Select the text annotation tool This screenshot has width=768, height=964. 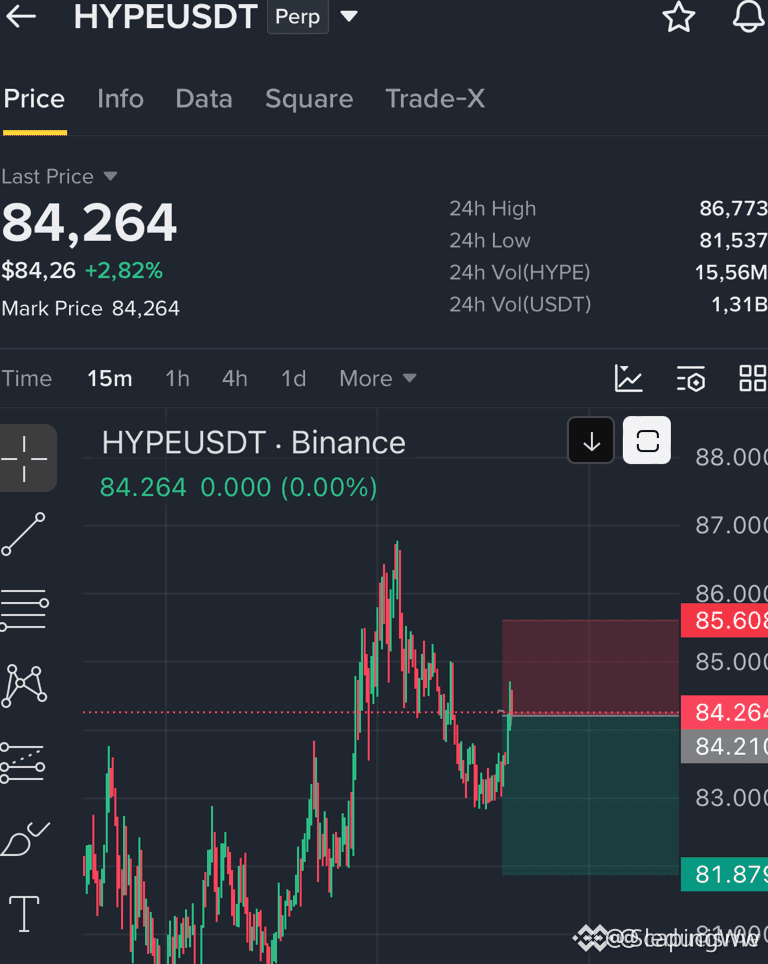pyautogui.click(x=24, y=914)
